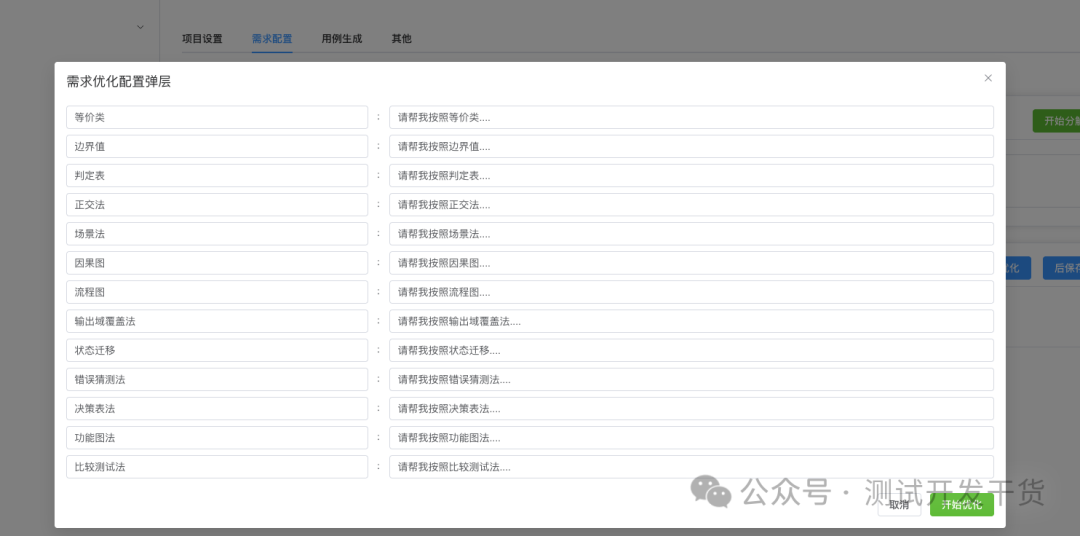Edit the prompt 请帮我按照流程图....
The width and height of the screenshot is (1080, 536).
pyautogui.click(x=692, y=292)
